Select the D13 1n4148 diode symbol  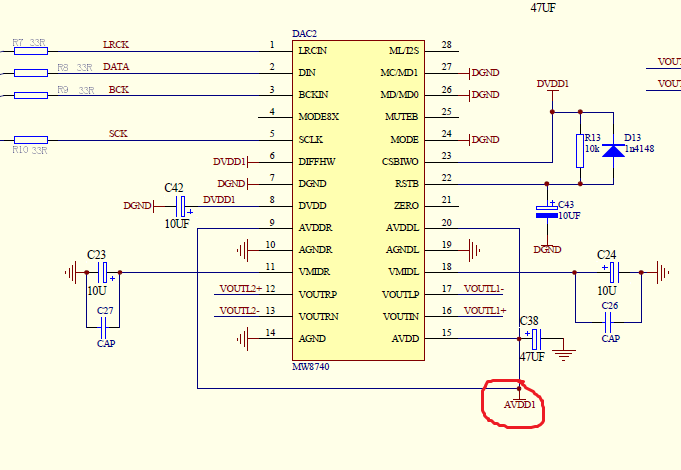tap(613, 150)
